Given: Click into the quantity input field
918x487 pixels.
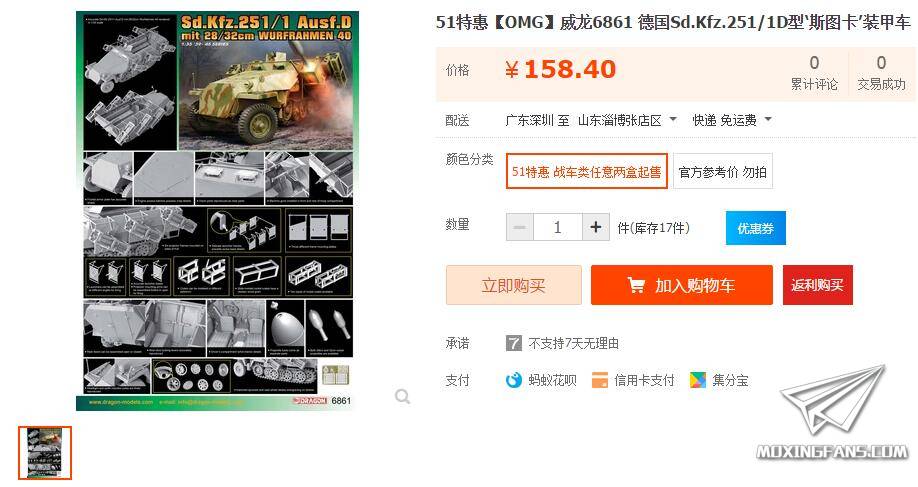Looking at the screenshot, I should tap(557, 227).
